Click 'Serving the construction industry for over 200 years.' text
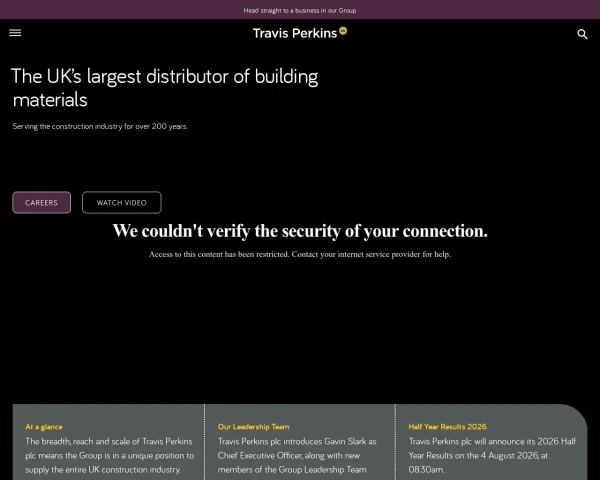The width and height of the screenshot is (600, 480). pos(100,126)
